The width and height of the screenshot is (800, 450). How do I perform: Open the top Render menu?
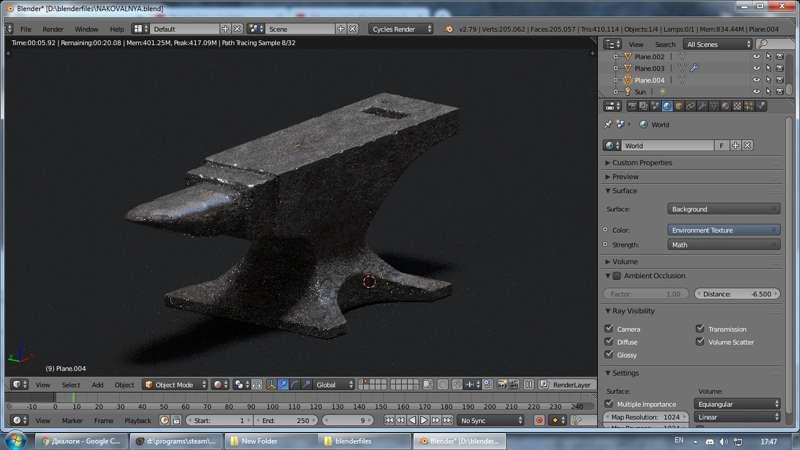click(53, 29)
